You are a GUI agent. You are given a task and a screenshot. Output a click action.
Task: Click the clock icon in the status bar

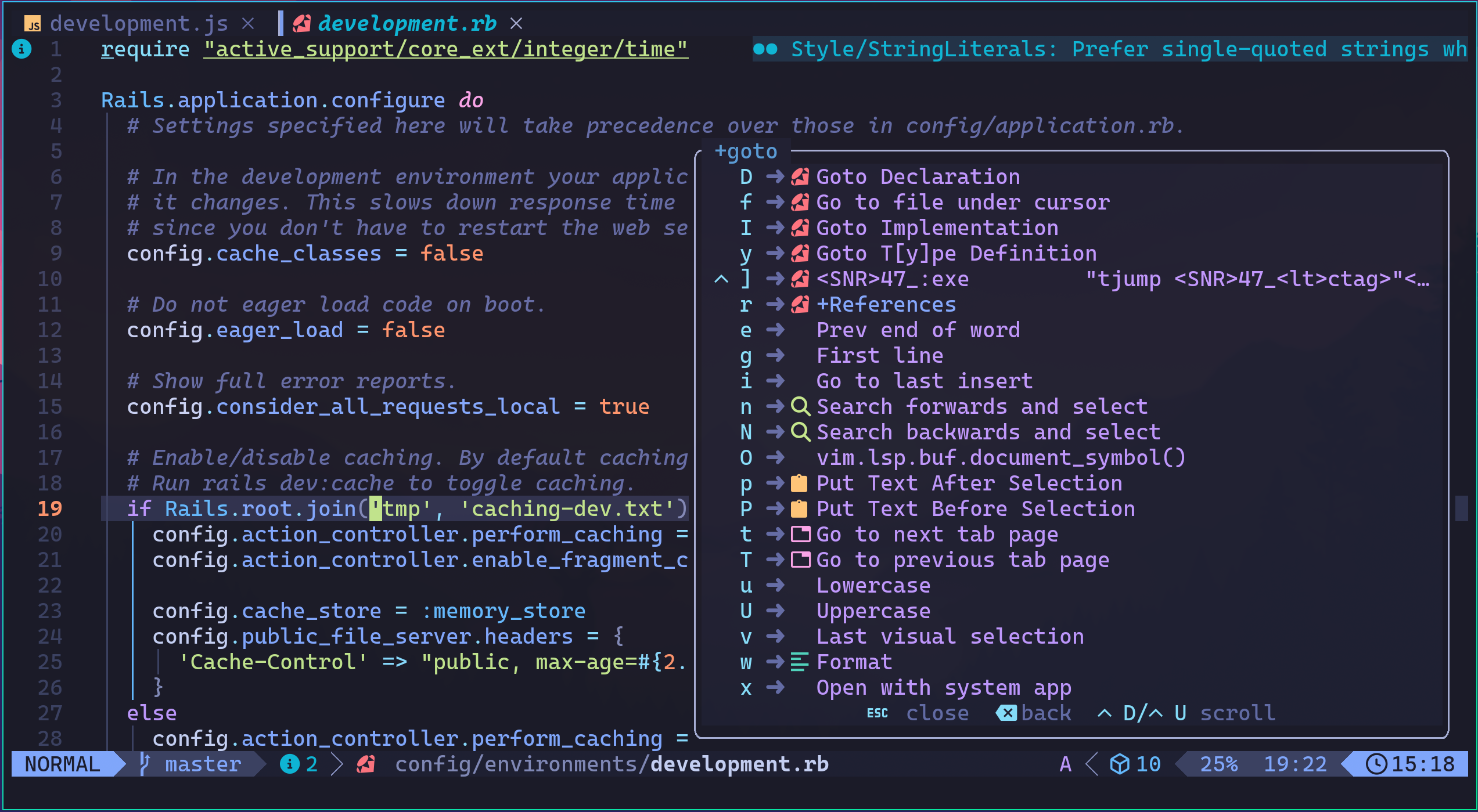[x=1376, y=764]
